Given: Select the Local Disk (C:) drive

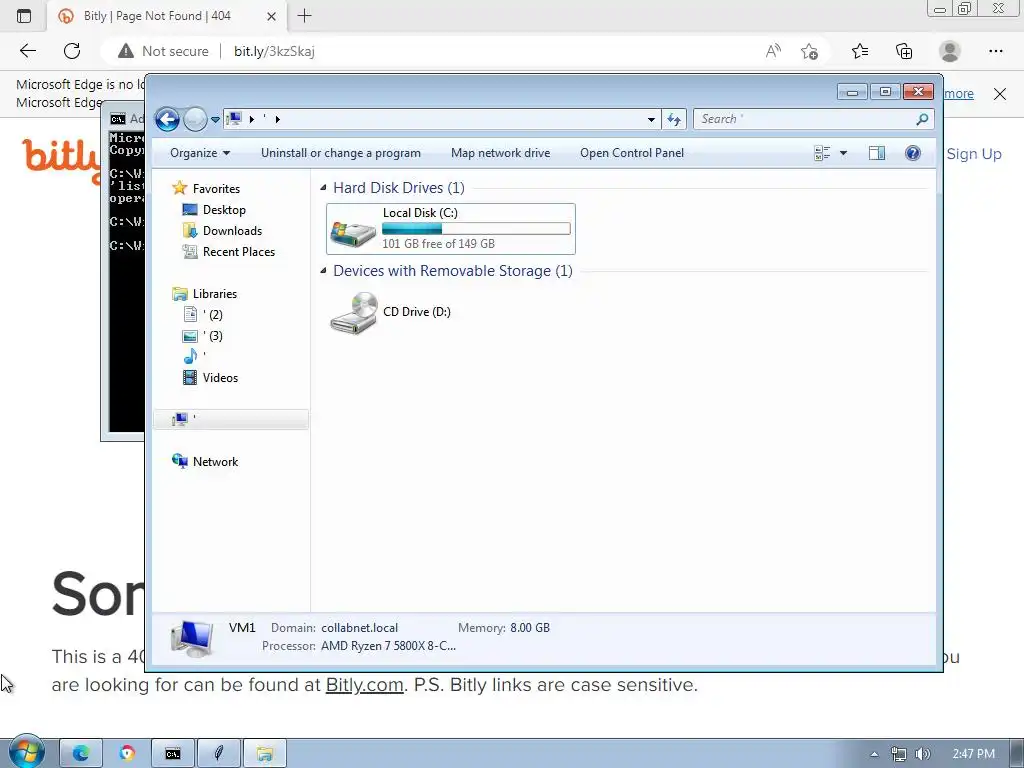Looking at the screenshot, I should click(451, 229).
